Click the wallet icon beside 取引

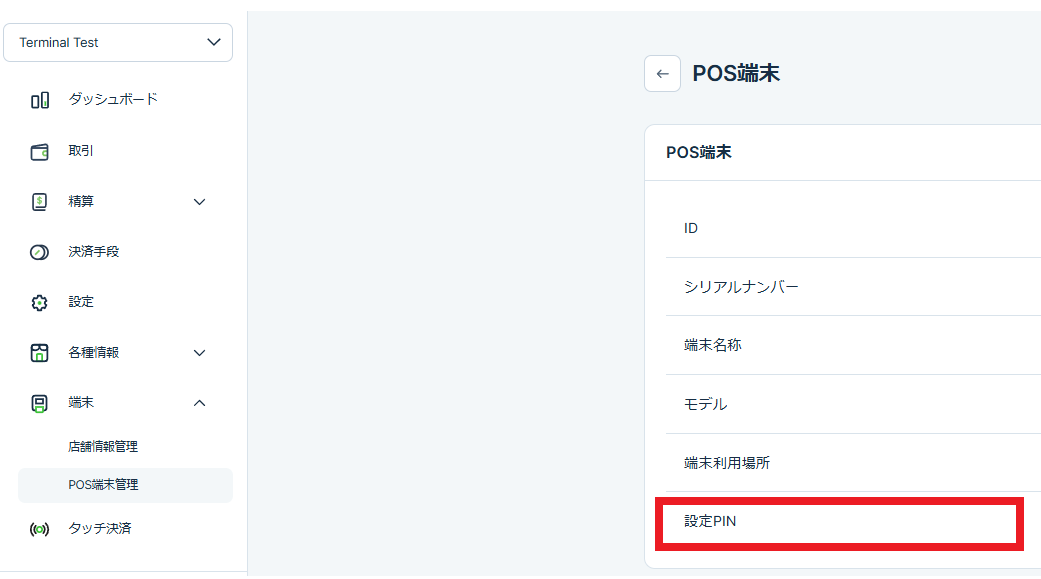click(40, 152)
